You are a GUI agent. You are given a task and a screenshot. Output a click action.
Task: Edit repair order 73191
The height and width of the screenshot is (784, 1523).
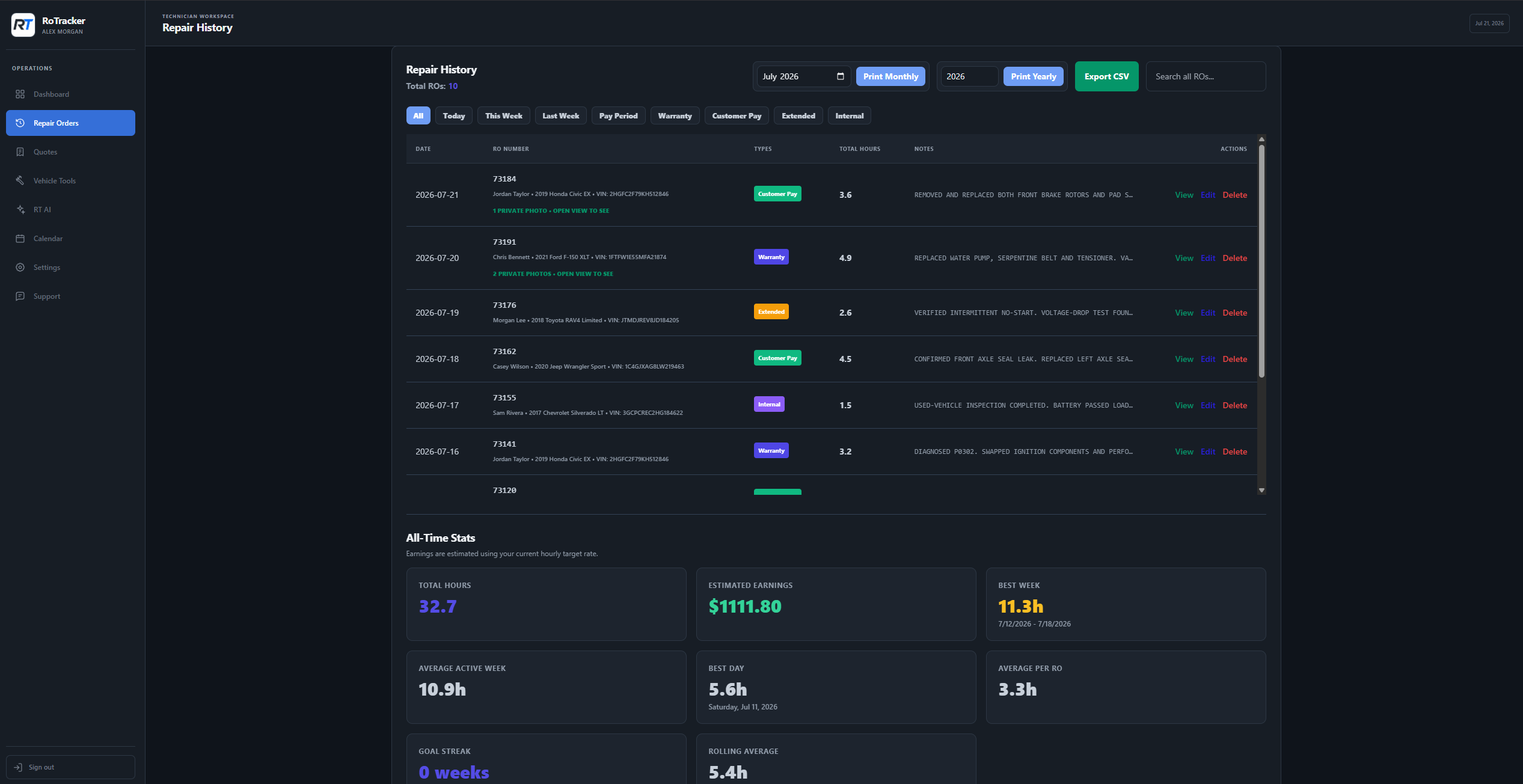coord(1208,258)
